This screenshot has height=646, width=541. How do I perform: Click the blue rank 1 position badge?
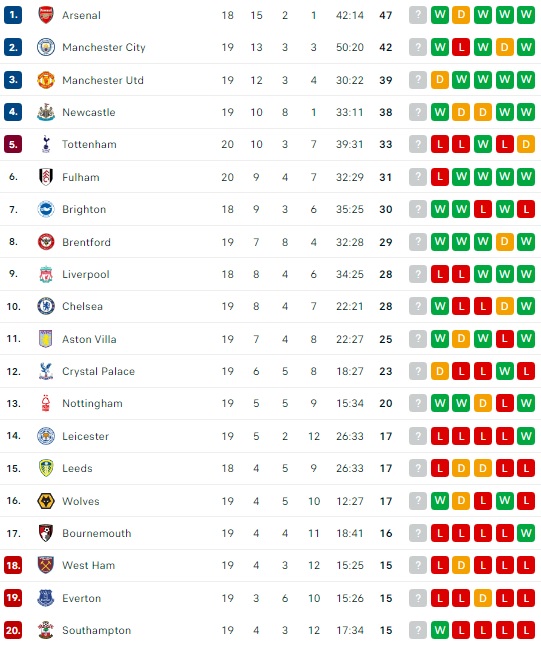pos(13,15)
